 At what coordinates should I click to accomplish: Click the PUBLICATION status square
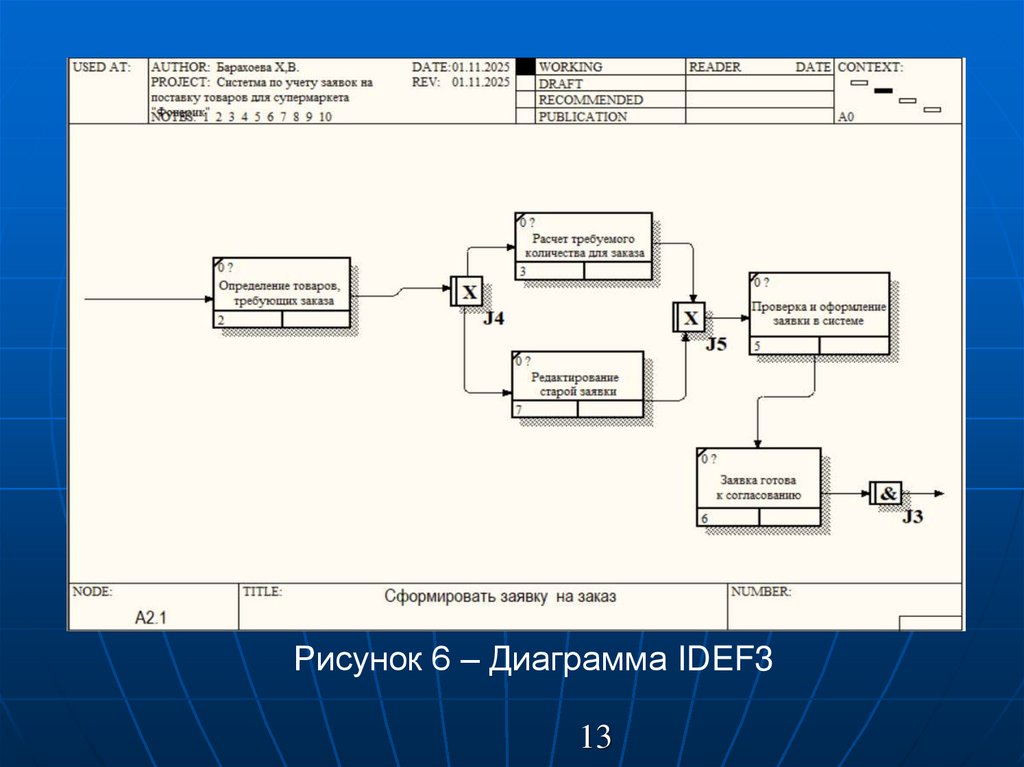pos(526,116)
